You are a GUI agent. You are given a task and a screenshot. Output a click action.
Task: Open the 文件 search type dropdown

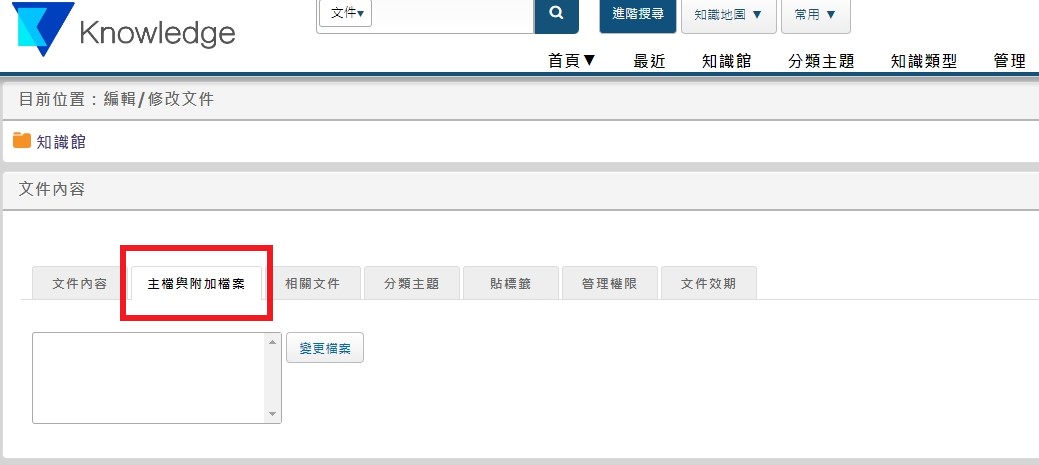click(x=345, y=13)
